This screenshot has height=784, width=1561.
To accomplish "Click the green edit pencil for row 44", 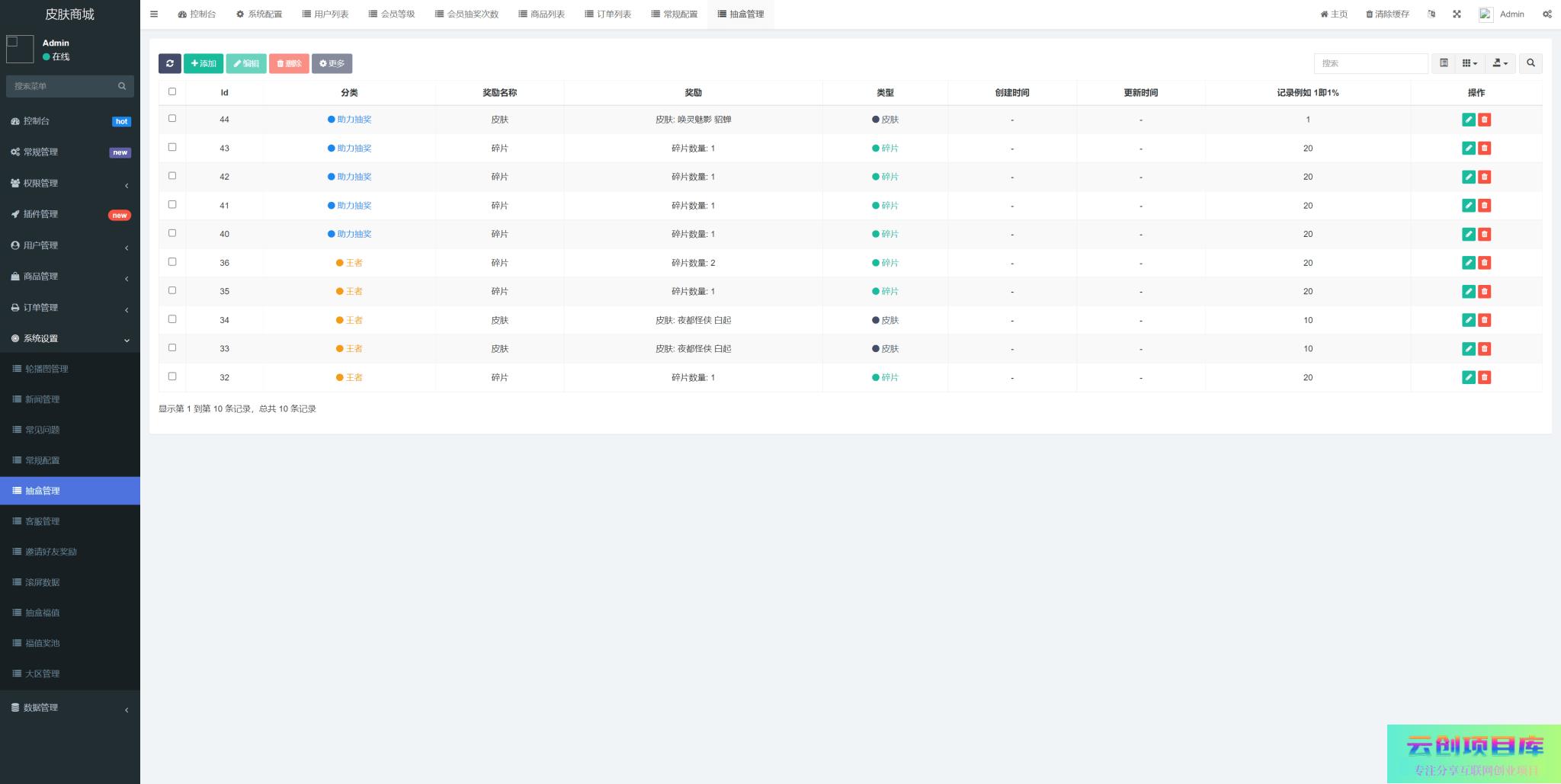I will point(1468,120).
